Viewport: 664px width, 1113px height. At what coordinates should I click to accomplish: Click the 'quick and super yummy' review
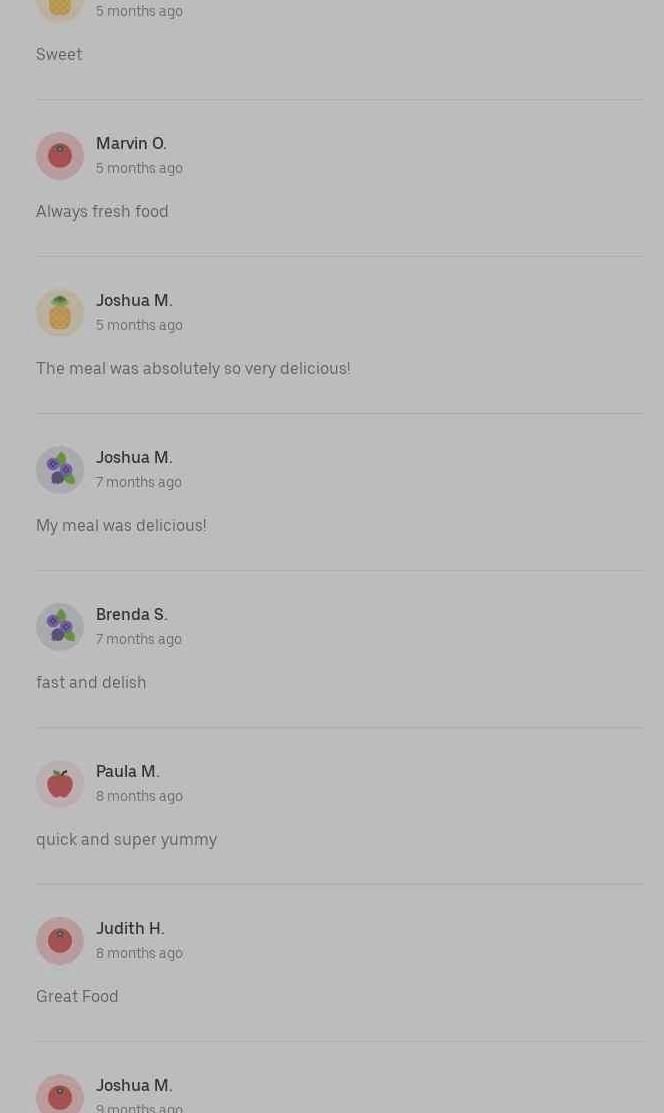pyautogui.click(x=126, y=840)
